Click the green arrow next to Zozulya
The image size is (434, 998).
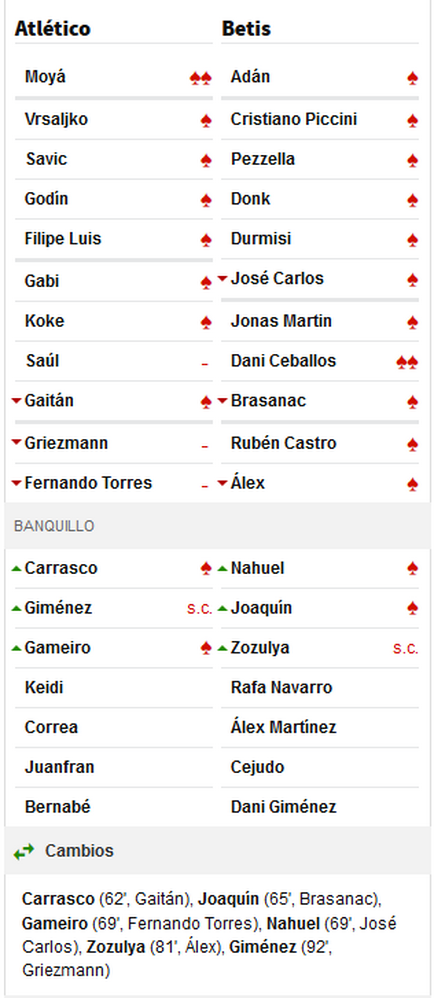(222, 648)
